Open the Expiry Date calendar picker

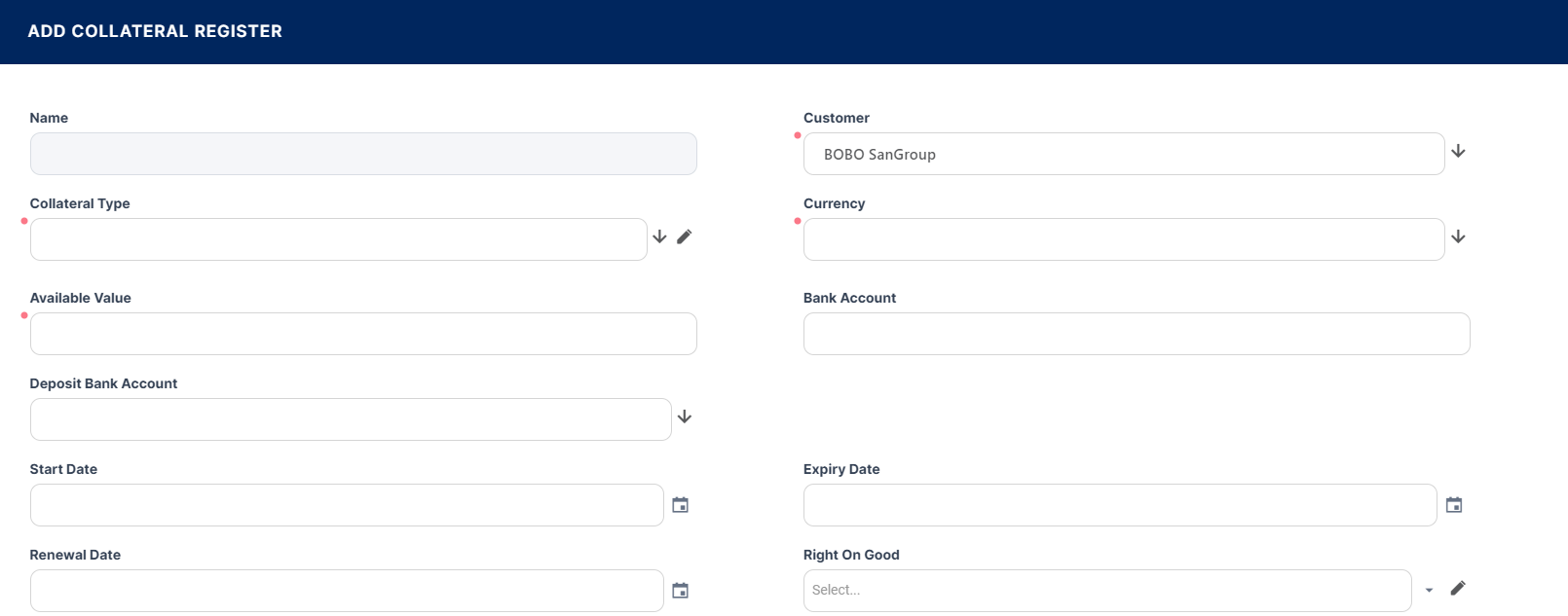coord(1454,505)
